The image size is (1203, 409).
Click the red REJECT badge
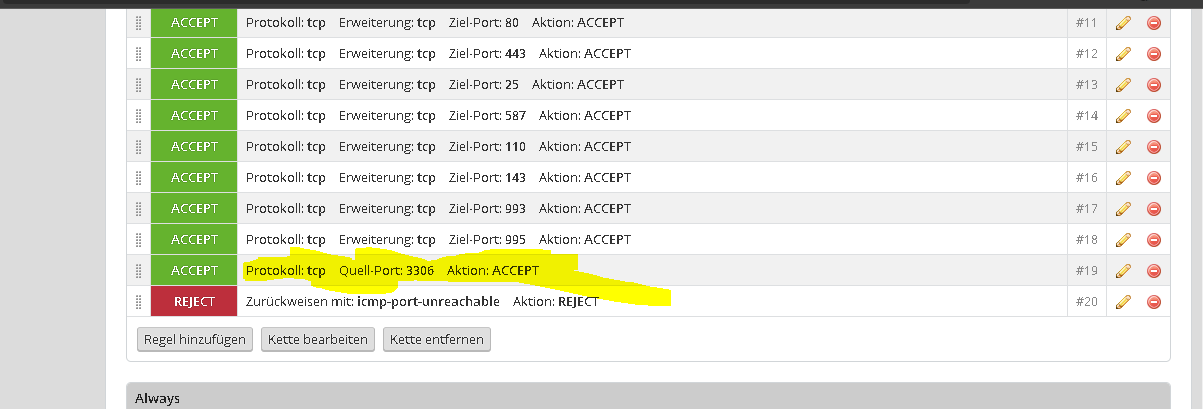click(194, 302)
